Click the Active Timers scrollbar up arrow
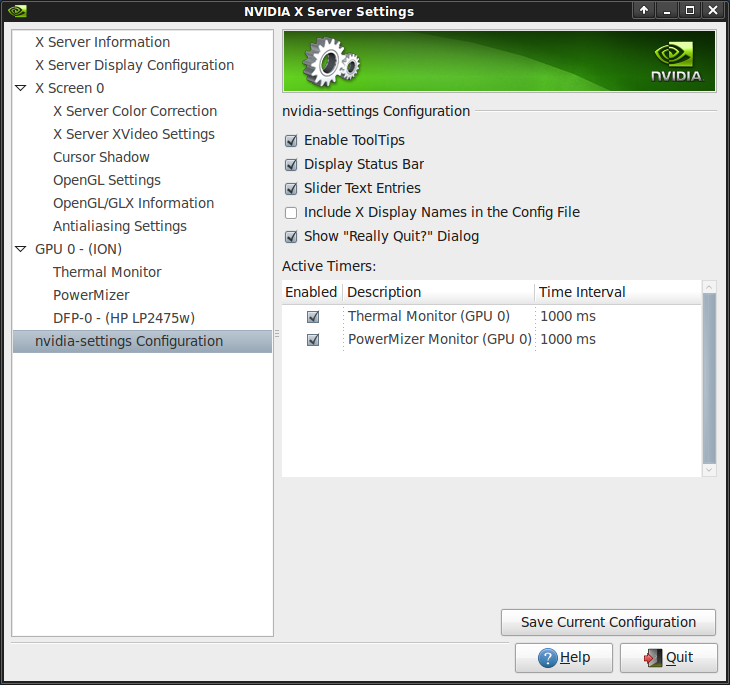This screenshot has height=685, width=730. tap(709, 287)
